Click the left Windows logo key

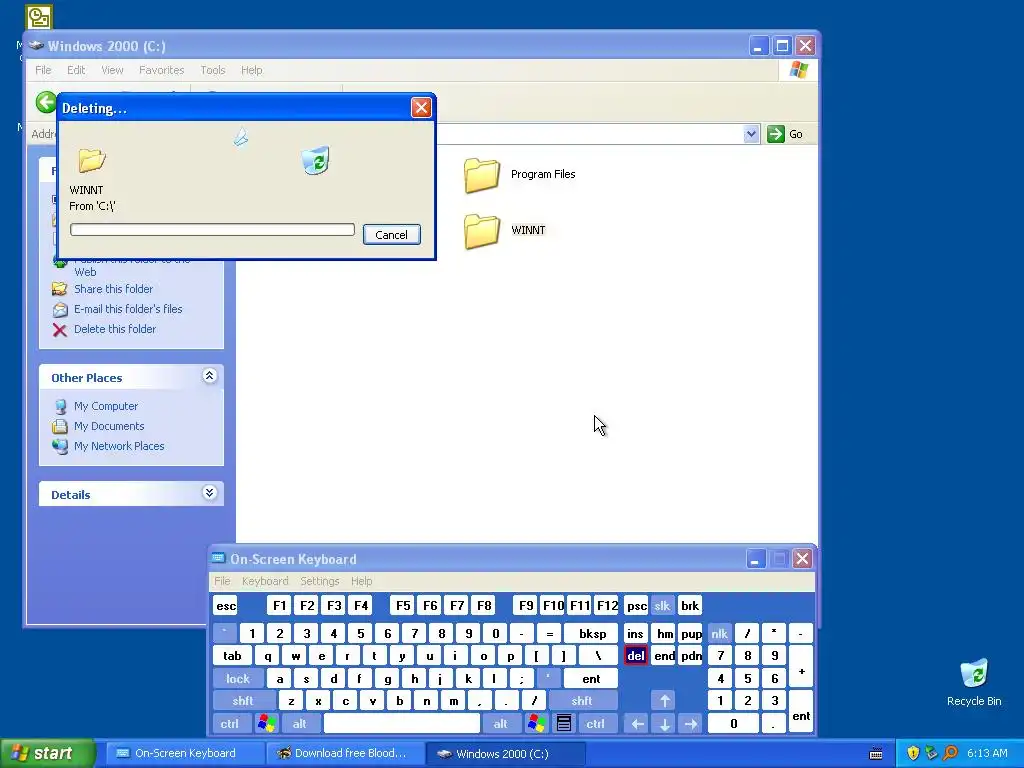coord(266,724)
